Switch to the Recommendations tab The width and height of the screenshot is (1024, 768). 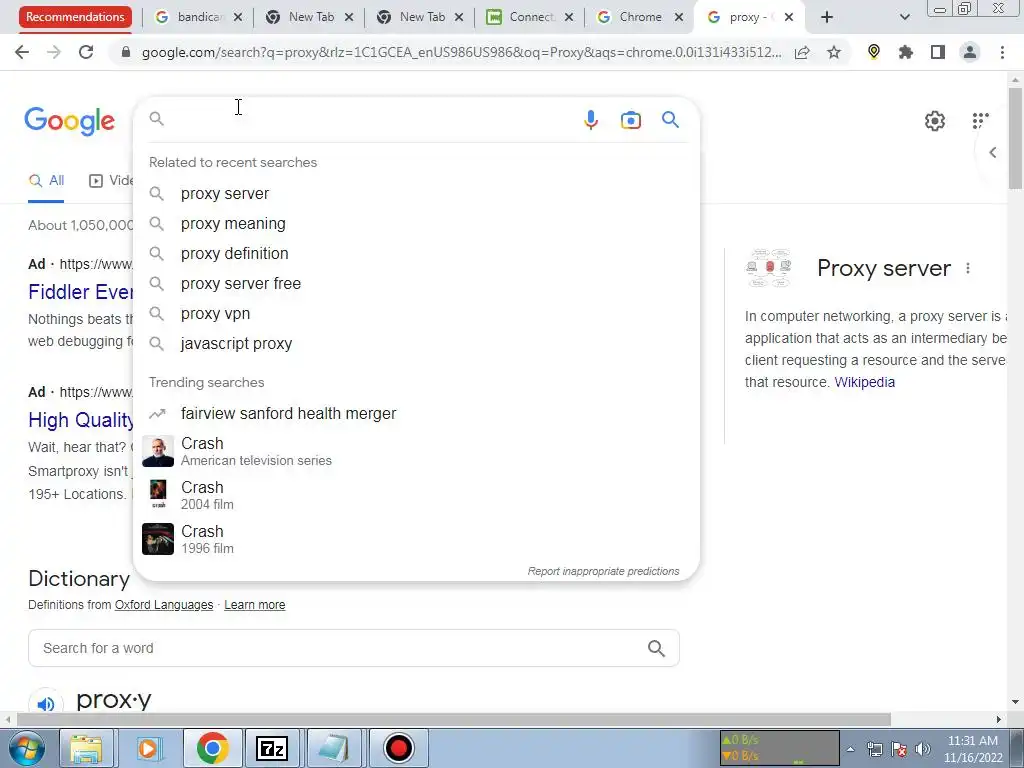pyautogui.click(x=75, y=17)
